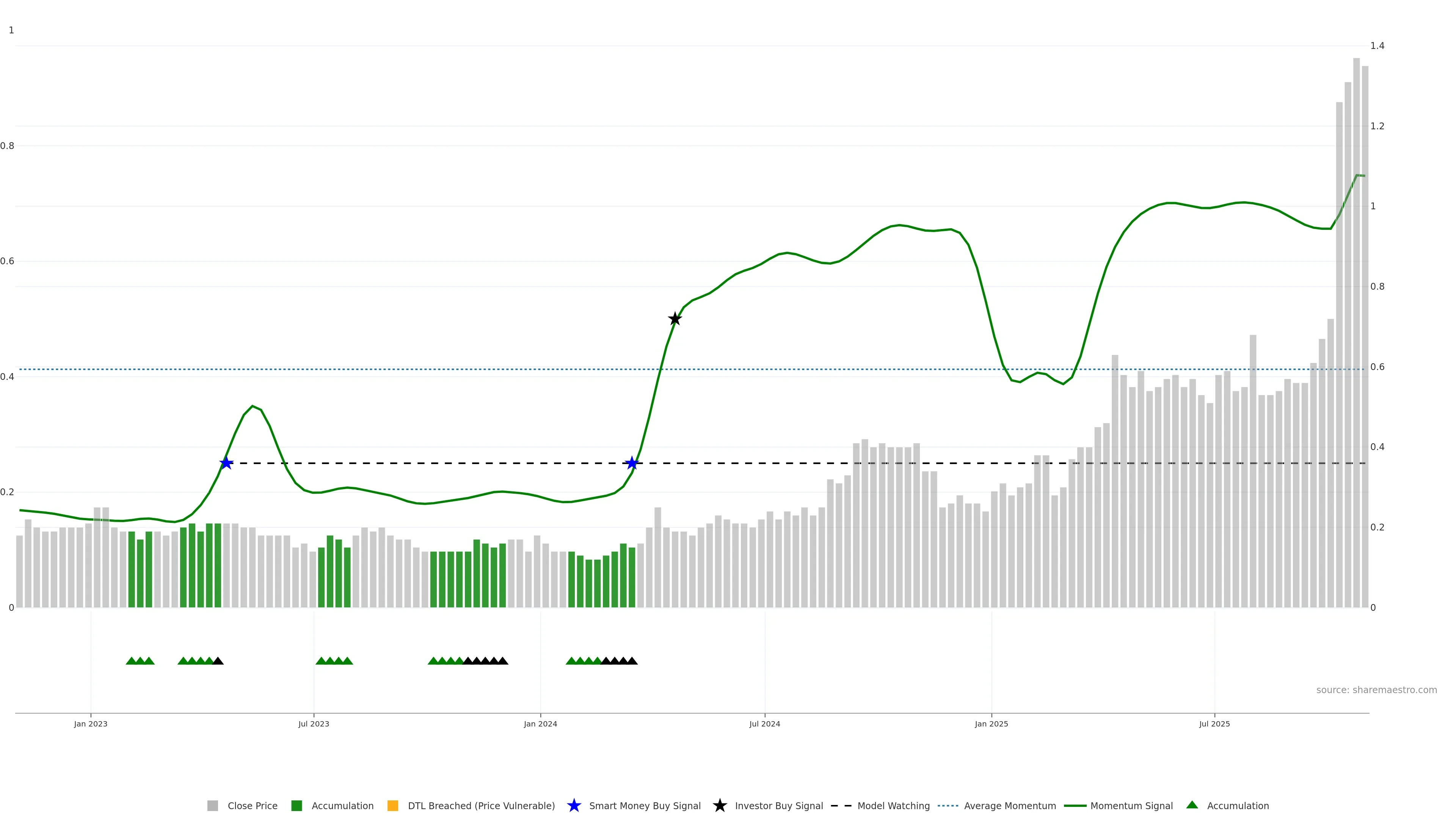Screen dimensions: 1456x819
Task: Click the dashed Model Watching legend line
Action: coord(841,805)
